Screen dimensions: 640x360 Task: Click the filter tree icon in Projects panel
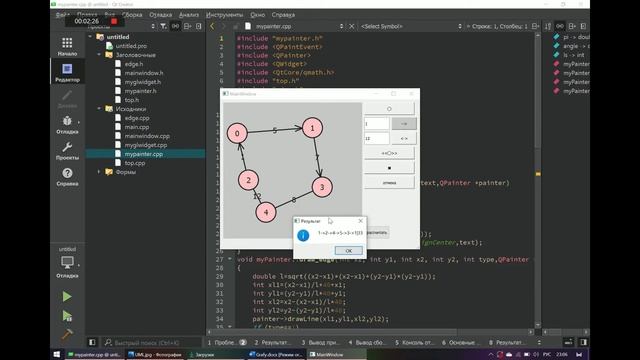(x=163, y=26)
